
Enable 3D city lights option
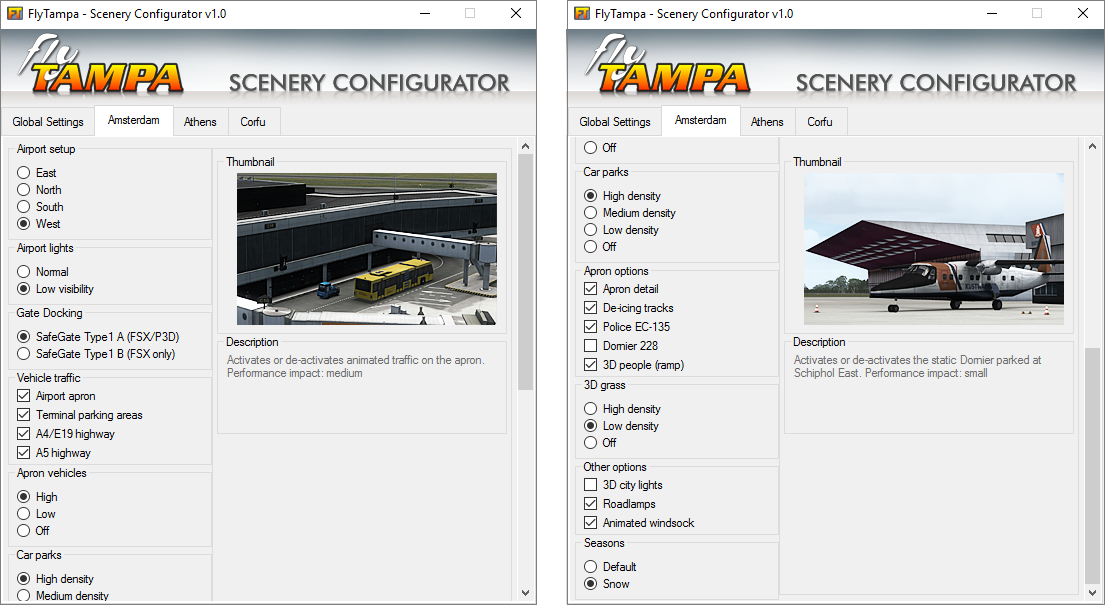[591, 484]
